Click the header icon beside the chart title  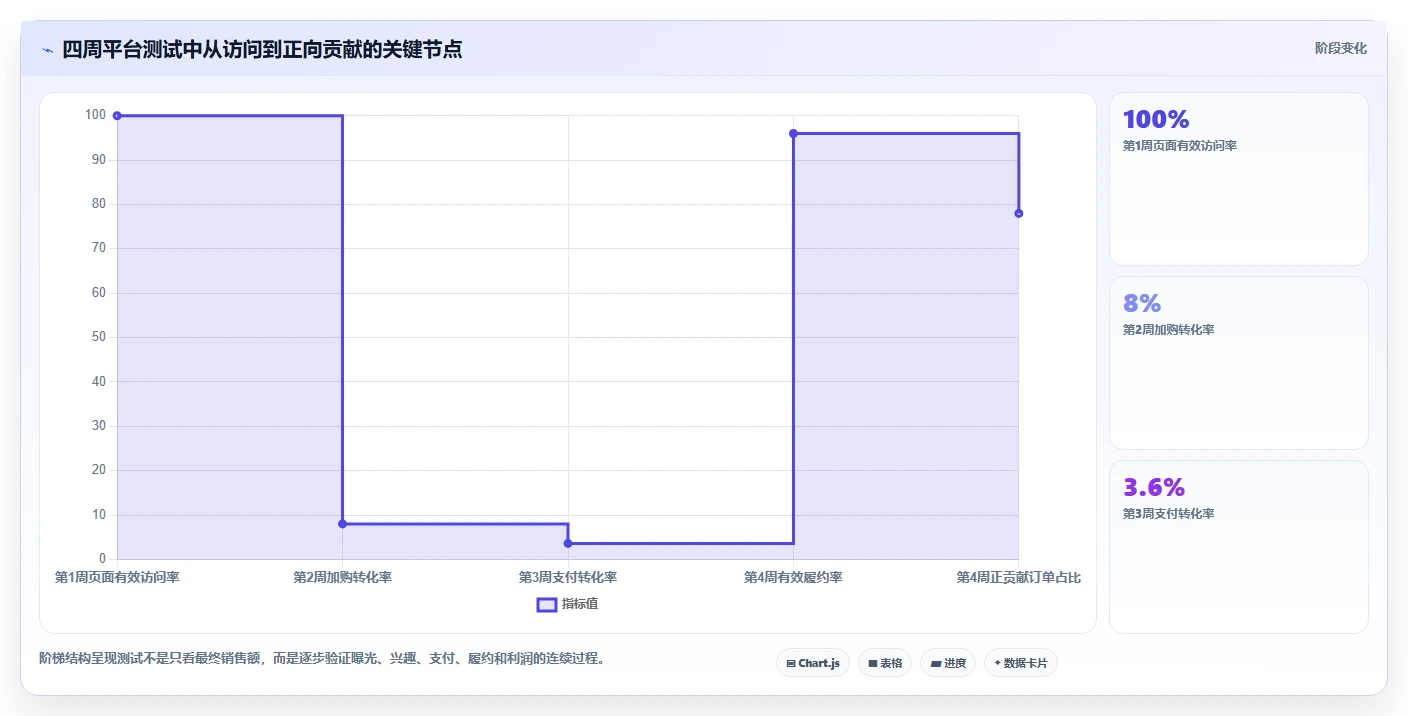pyautogui.click(x=47, y=50)
